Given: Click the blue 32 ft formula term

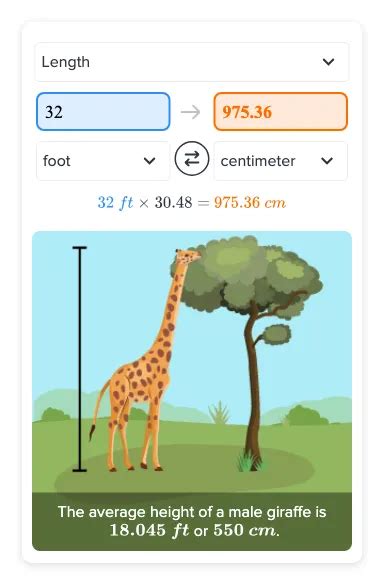Looking at the screenshot, I should tap(115, 203).
